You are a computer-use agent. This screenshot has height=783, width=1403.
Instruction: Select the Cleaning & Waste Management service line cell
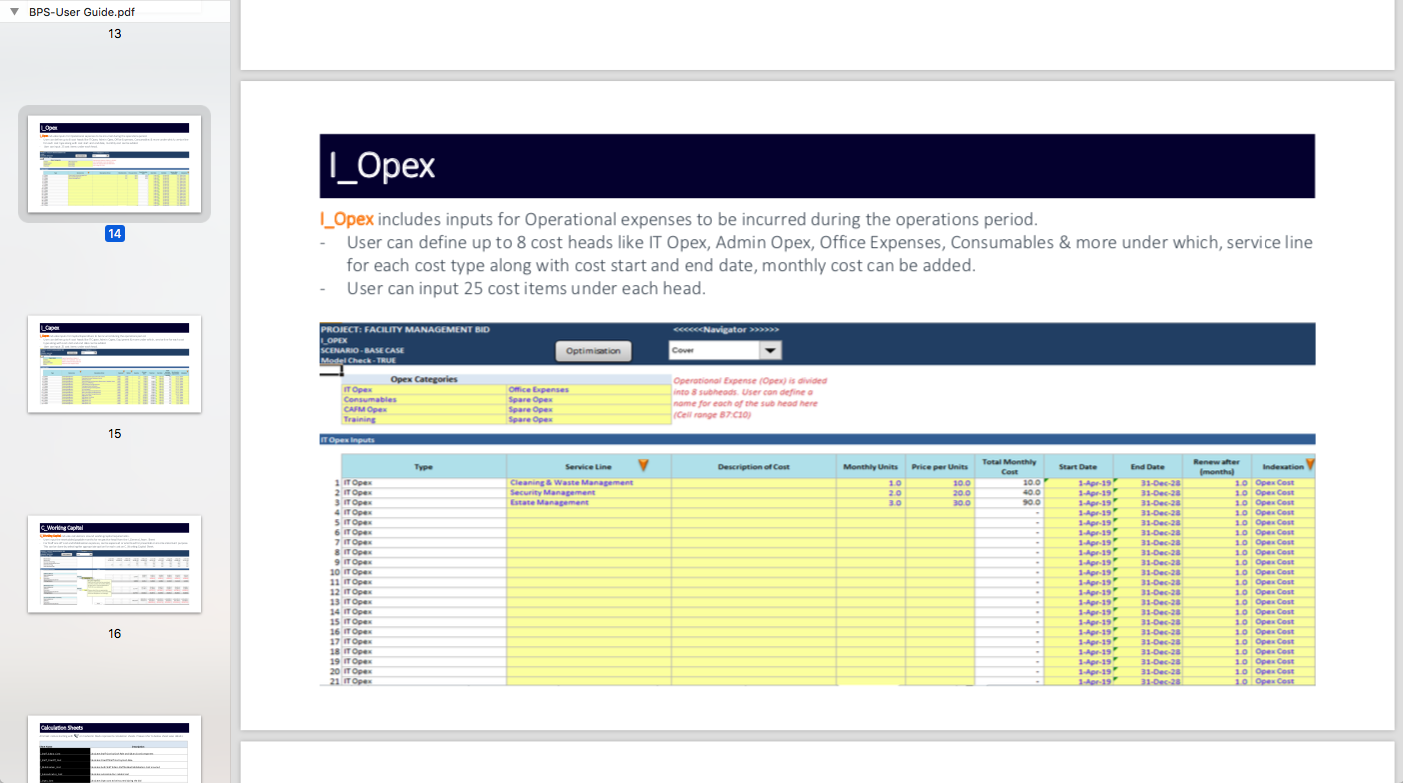tap(570, 481)
